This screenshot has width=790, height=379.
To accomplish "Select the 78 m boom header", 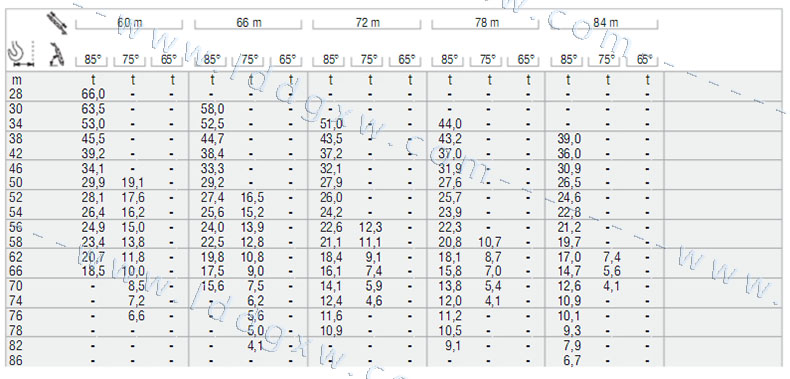I will pos(486,23).
